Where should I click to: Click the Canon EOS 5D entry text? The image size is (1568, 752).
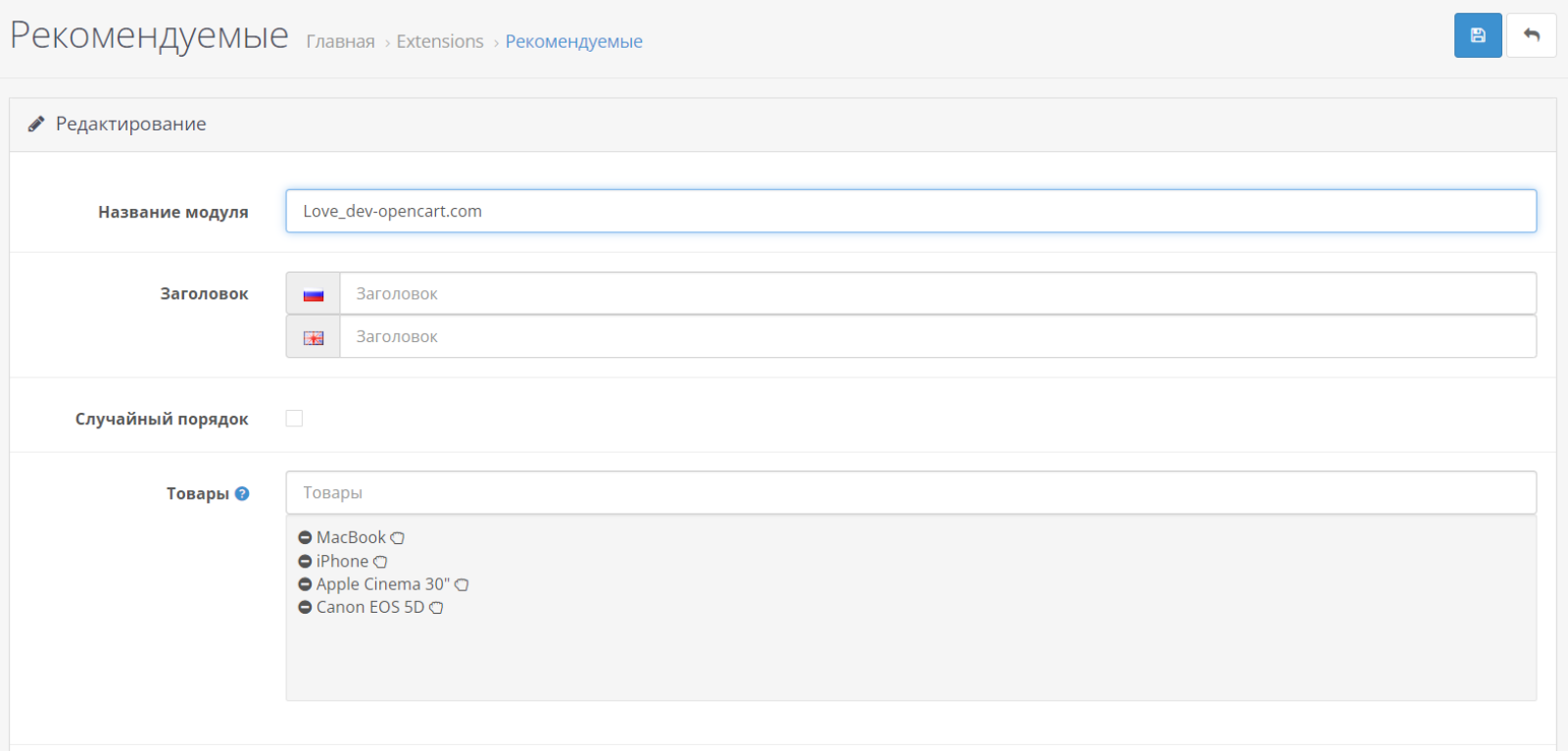click(370, 607)
